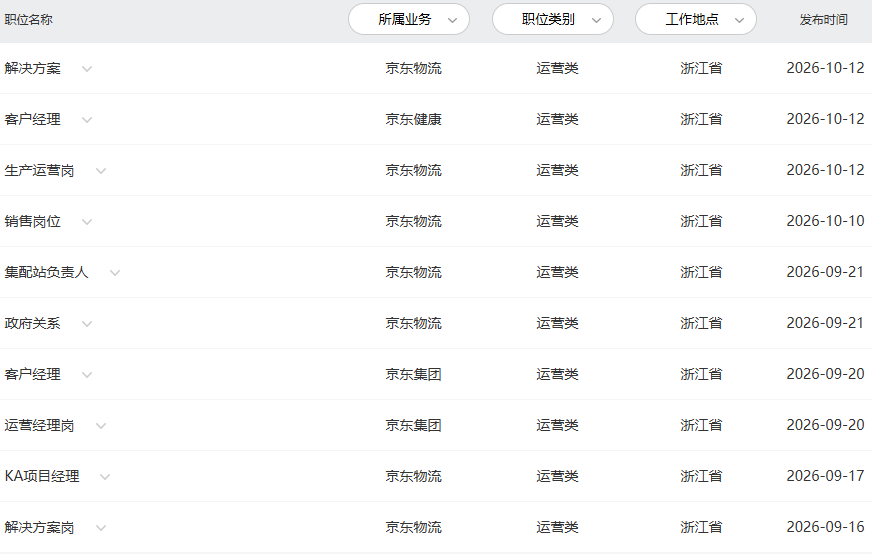Expand the KA项目经理 row chevron
872x554 pixels.
click(105, 477)
